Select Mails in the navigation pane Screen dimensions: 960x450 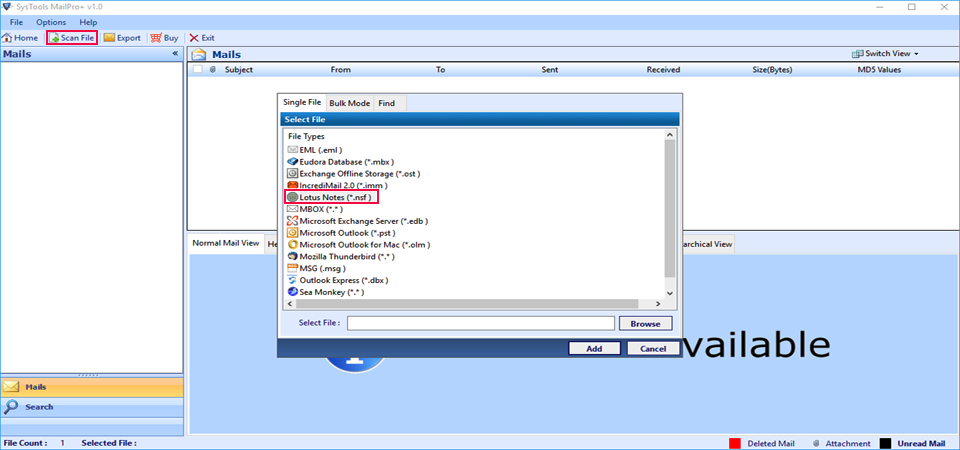coord(92,387)
